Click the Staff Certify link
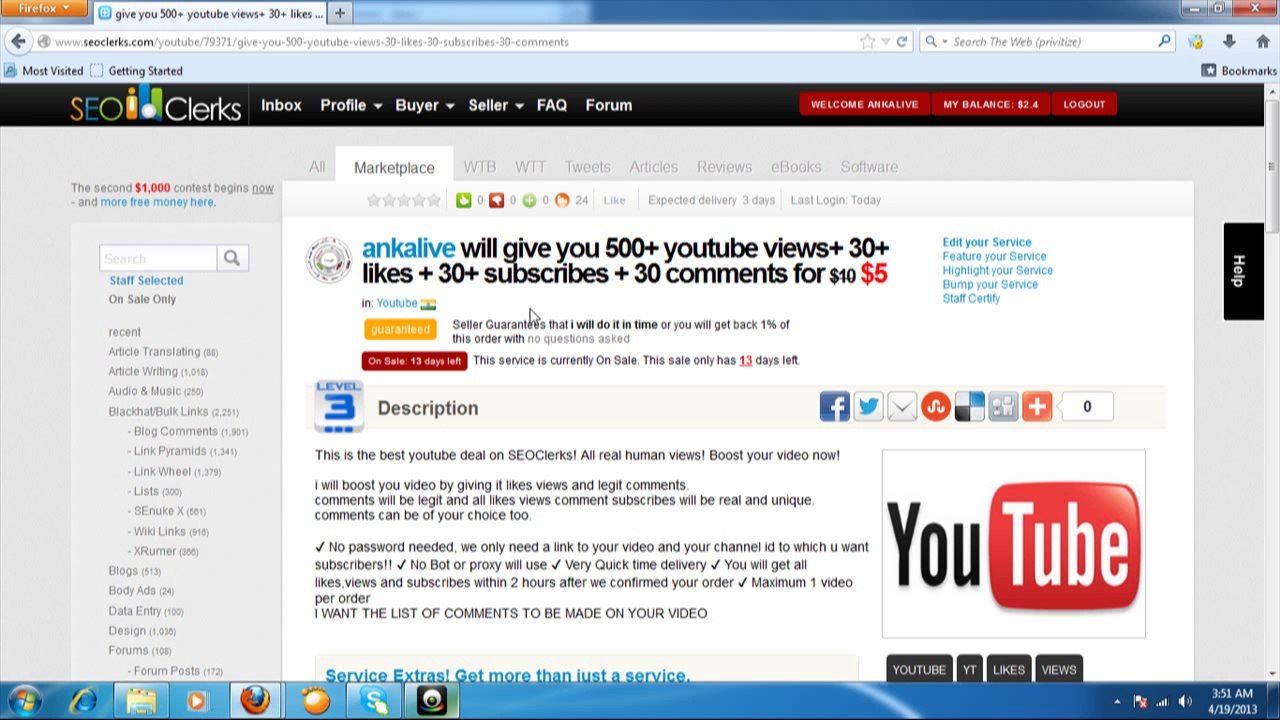This screenshot has width=1280, height=720. pos(971,298)
